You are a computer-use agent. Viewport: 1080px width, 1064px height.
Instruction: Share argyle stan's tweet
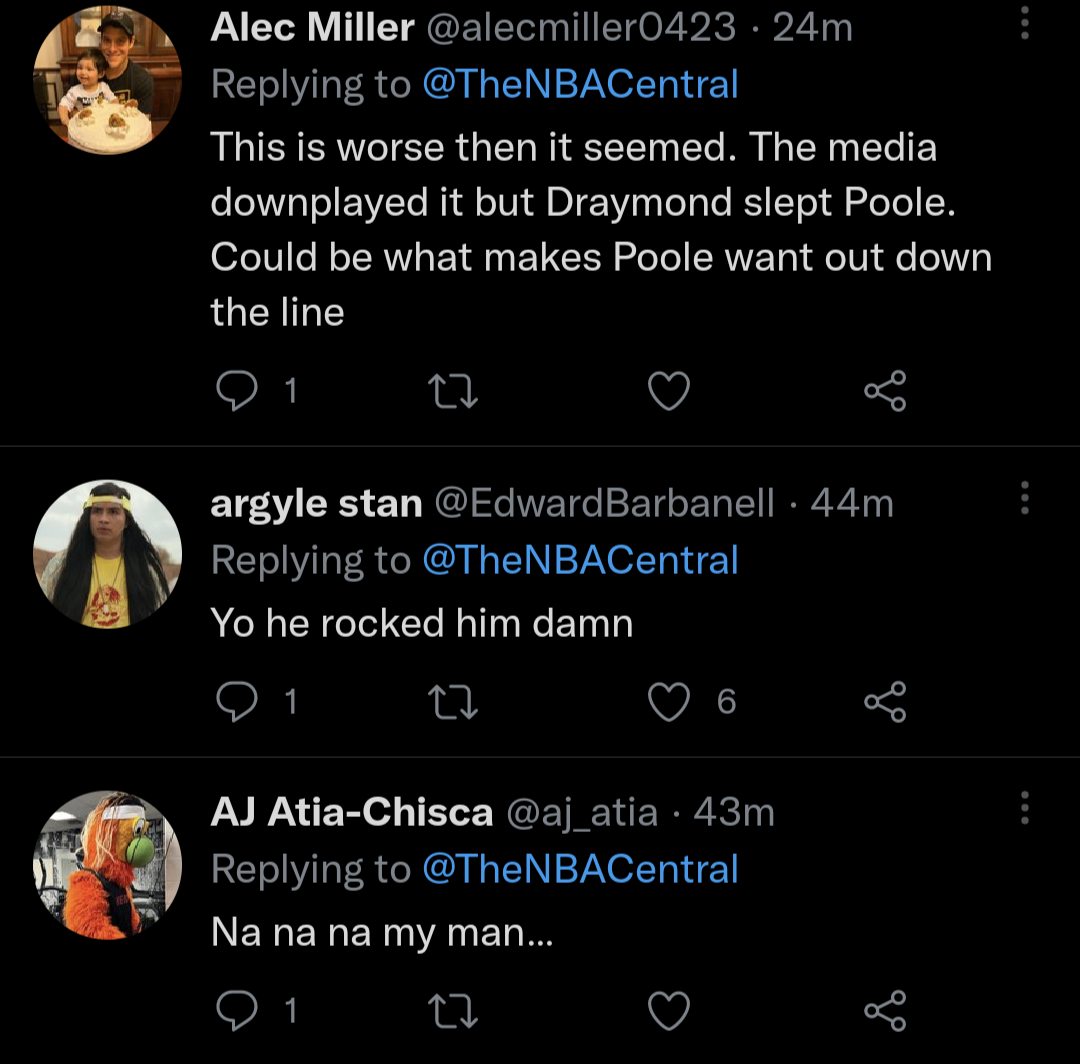[885, 702]
